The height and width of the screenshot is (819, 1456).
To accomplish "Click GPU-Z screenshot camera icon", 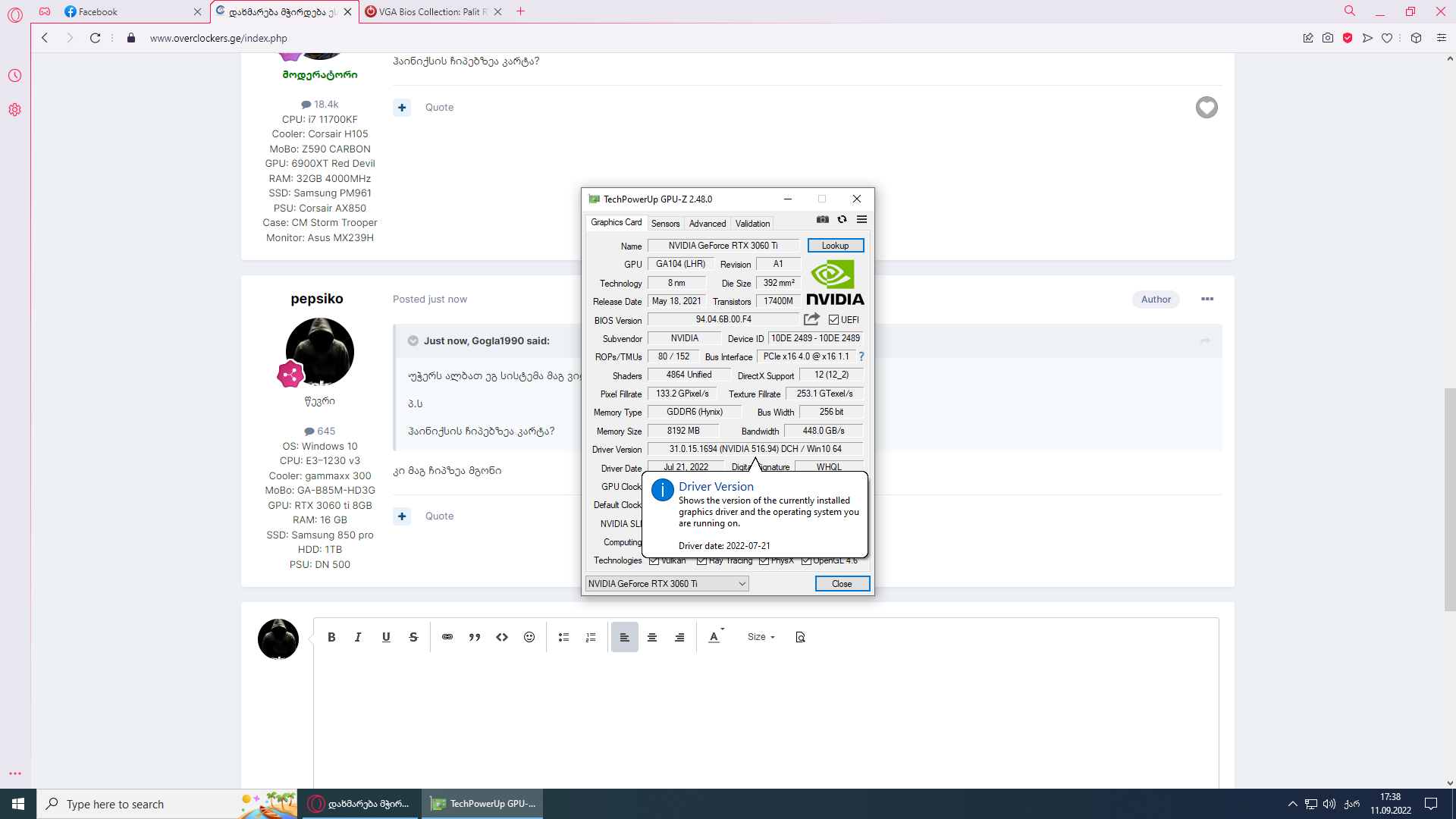I will tap(822, 219).
